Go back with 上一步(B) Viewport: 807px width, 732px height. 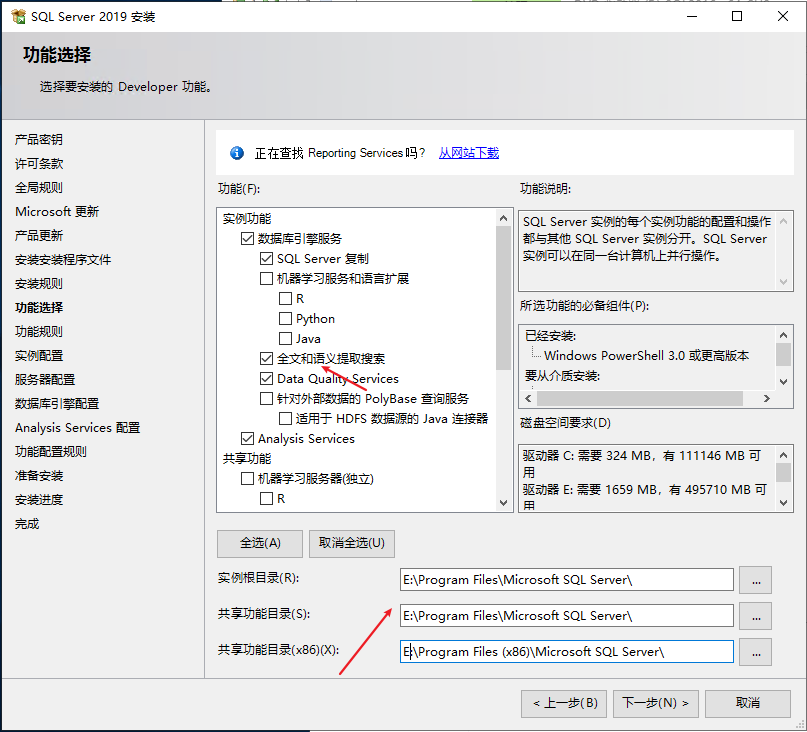pos(564,704)
